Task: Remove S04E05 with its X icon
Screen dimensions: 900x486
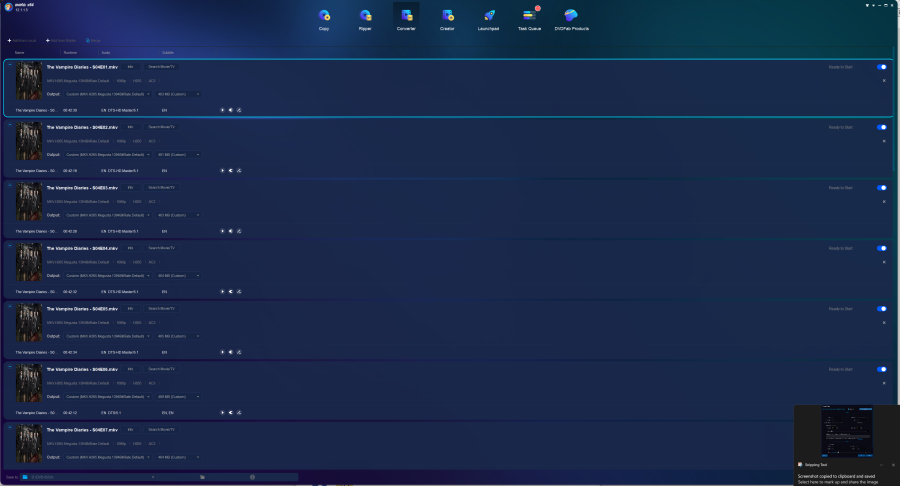Action: pyautogui.click(x=884, y=323)
